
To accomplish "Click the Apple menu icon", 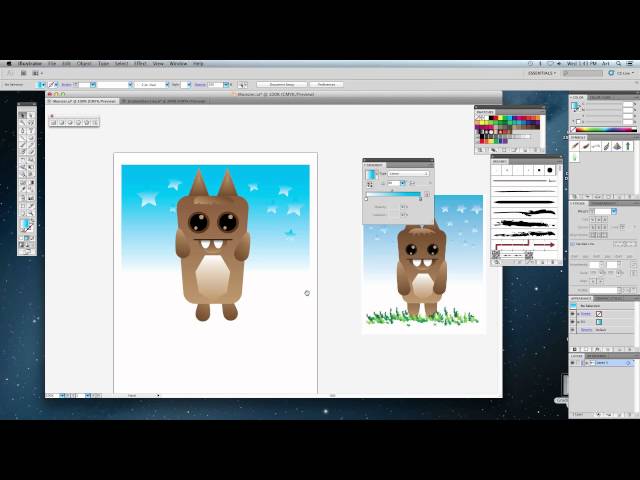I will pos(9,64).
